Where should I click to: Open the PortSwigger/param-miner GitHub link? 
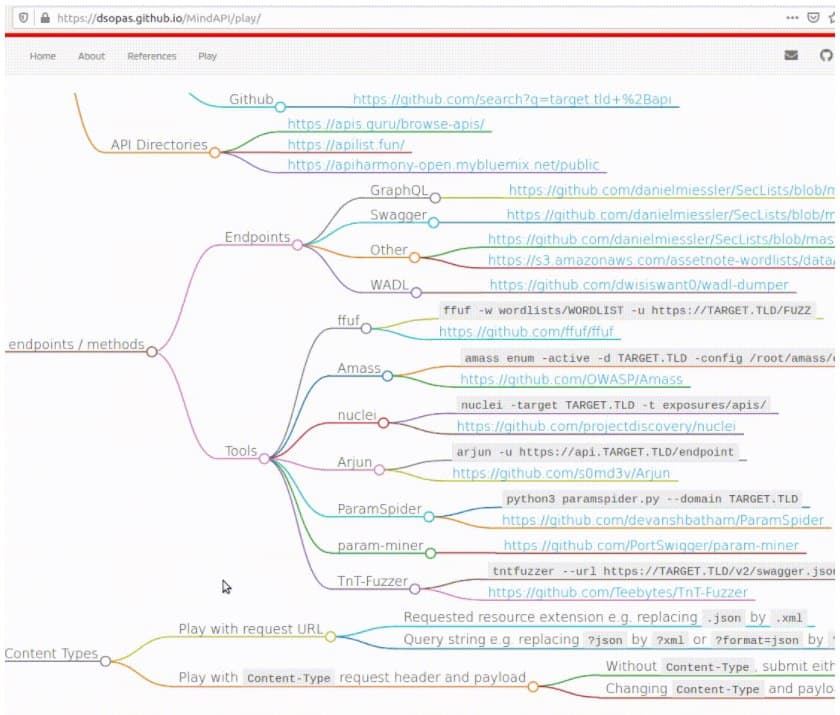click(x=651, y=545)
